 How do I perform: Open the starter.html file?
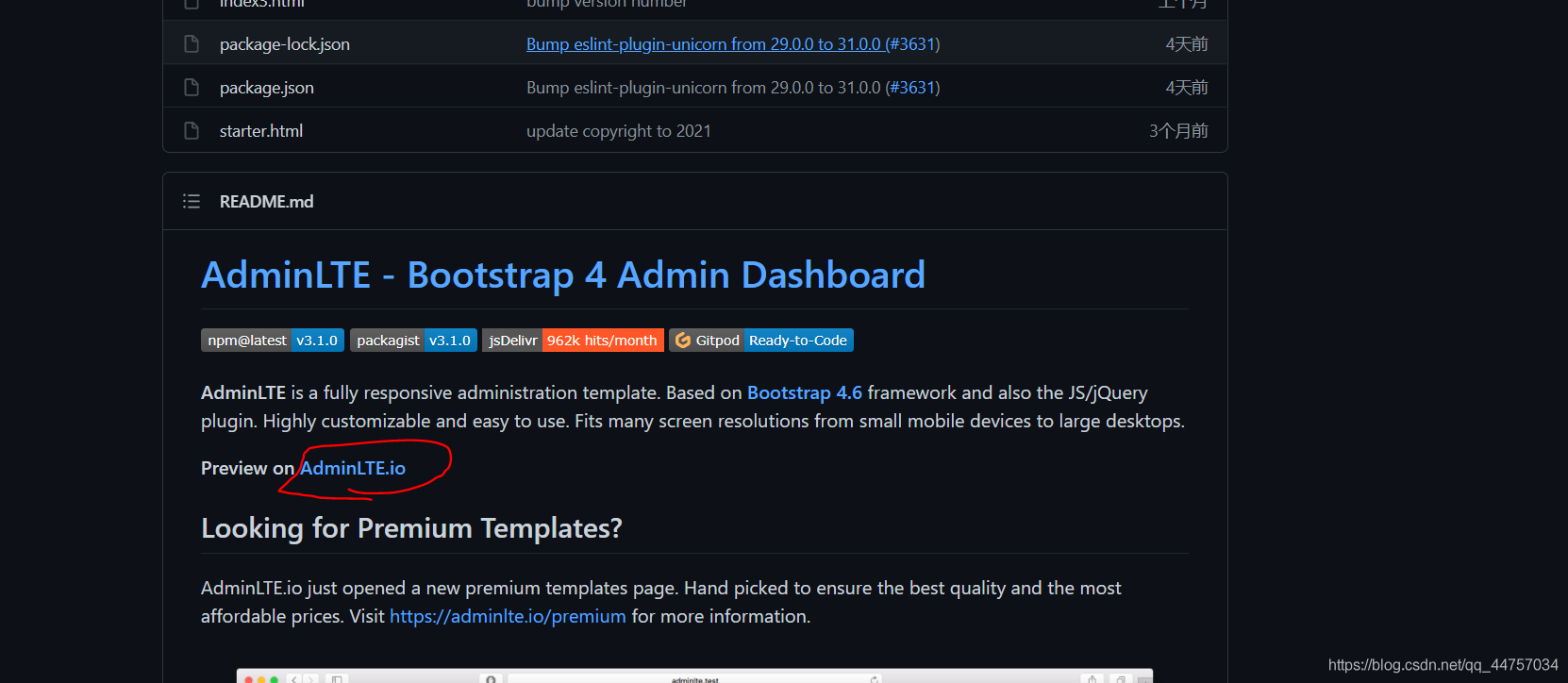261,131
